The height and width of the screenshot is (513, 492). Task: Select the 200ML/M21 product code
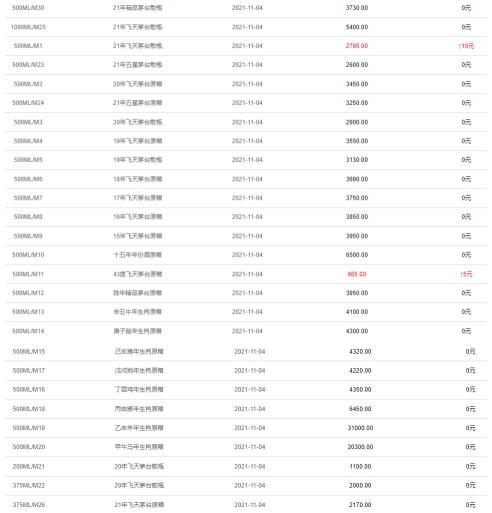(x=29, y=467)
